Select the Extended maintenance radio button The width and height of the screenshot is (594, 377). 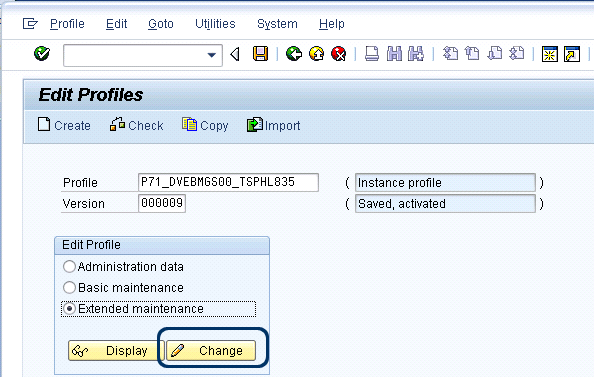(x=69, y=308)
